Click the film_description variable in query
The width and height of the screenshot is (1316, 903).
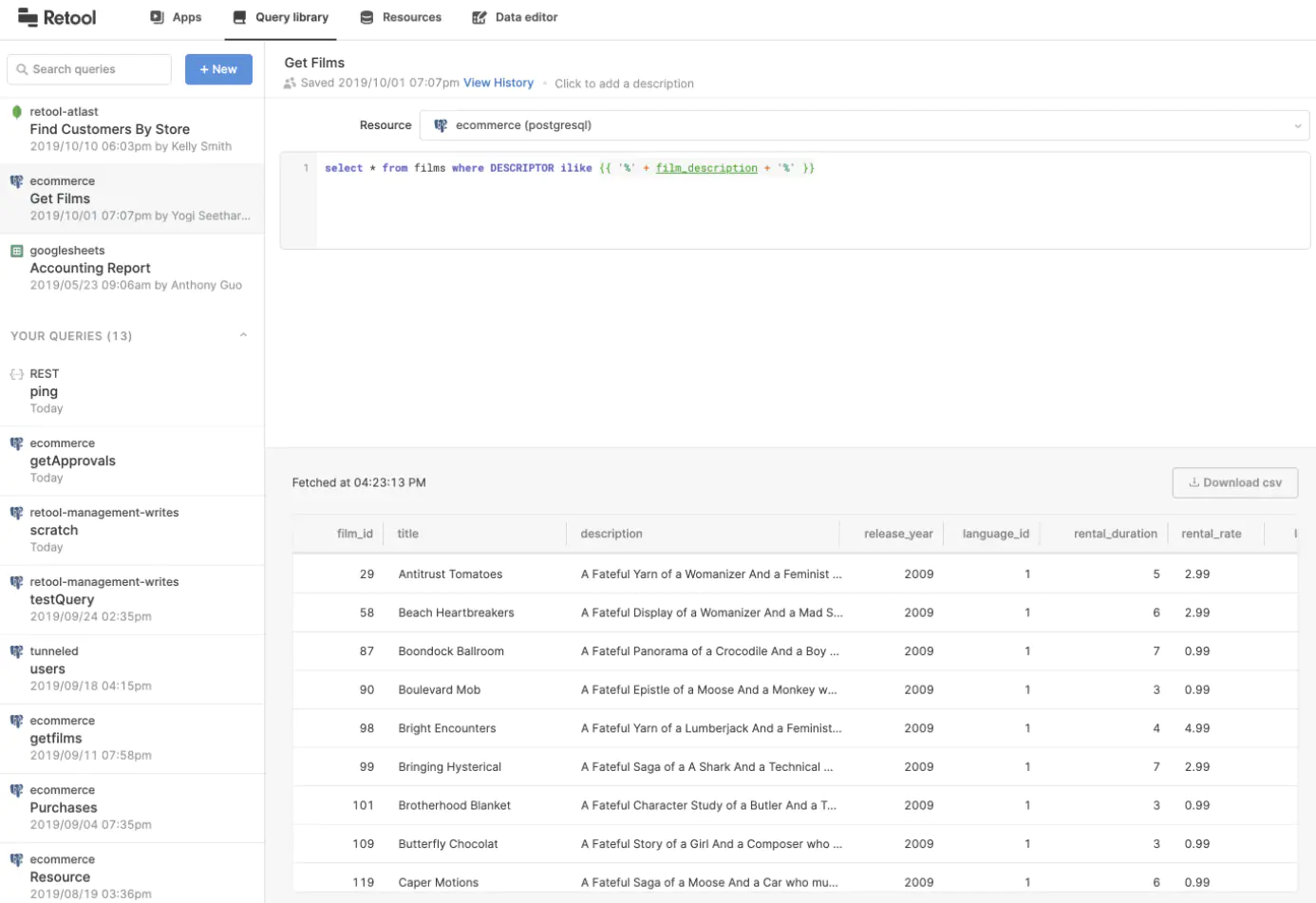(706, 168)
